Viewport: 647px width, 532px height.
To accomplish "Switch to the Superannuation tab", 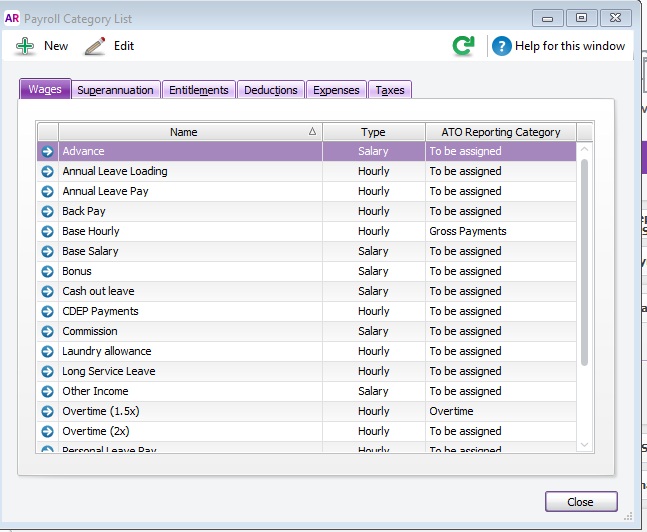I will 116,90.
